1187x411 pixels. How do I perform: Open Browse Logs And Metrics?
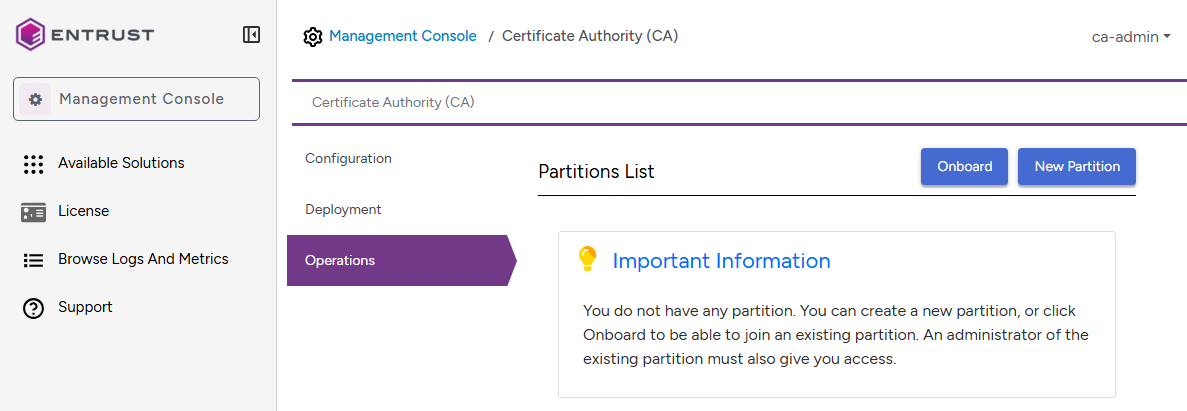tap(143, 259)
